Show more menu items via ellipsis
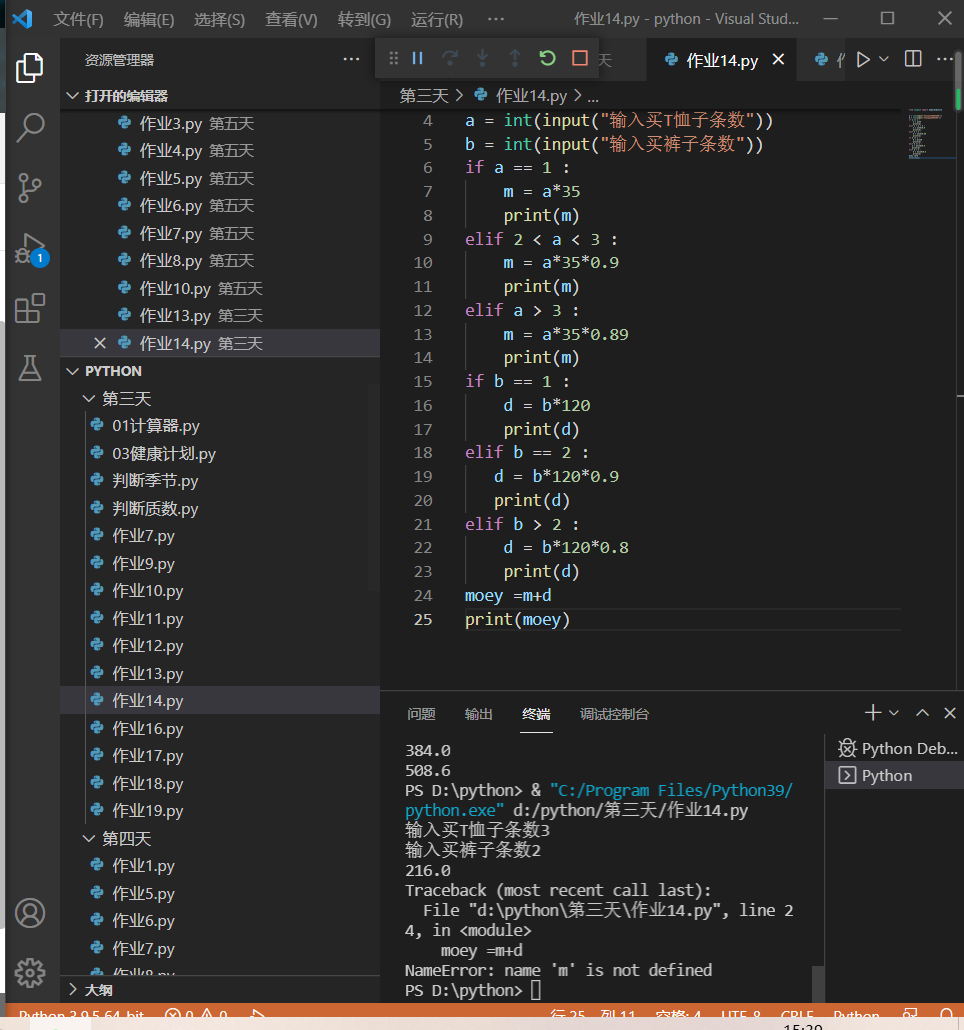Viewport: 964px width, 1030px height. 496,19
